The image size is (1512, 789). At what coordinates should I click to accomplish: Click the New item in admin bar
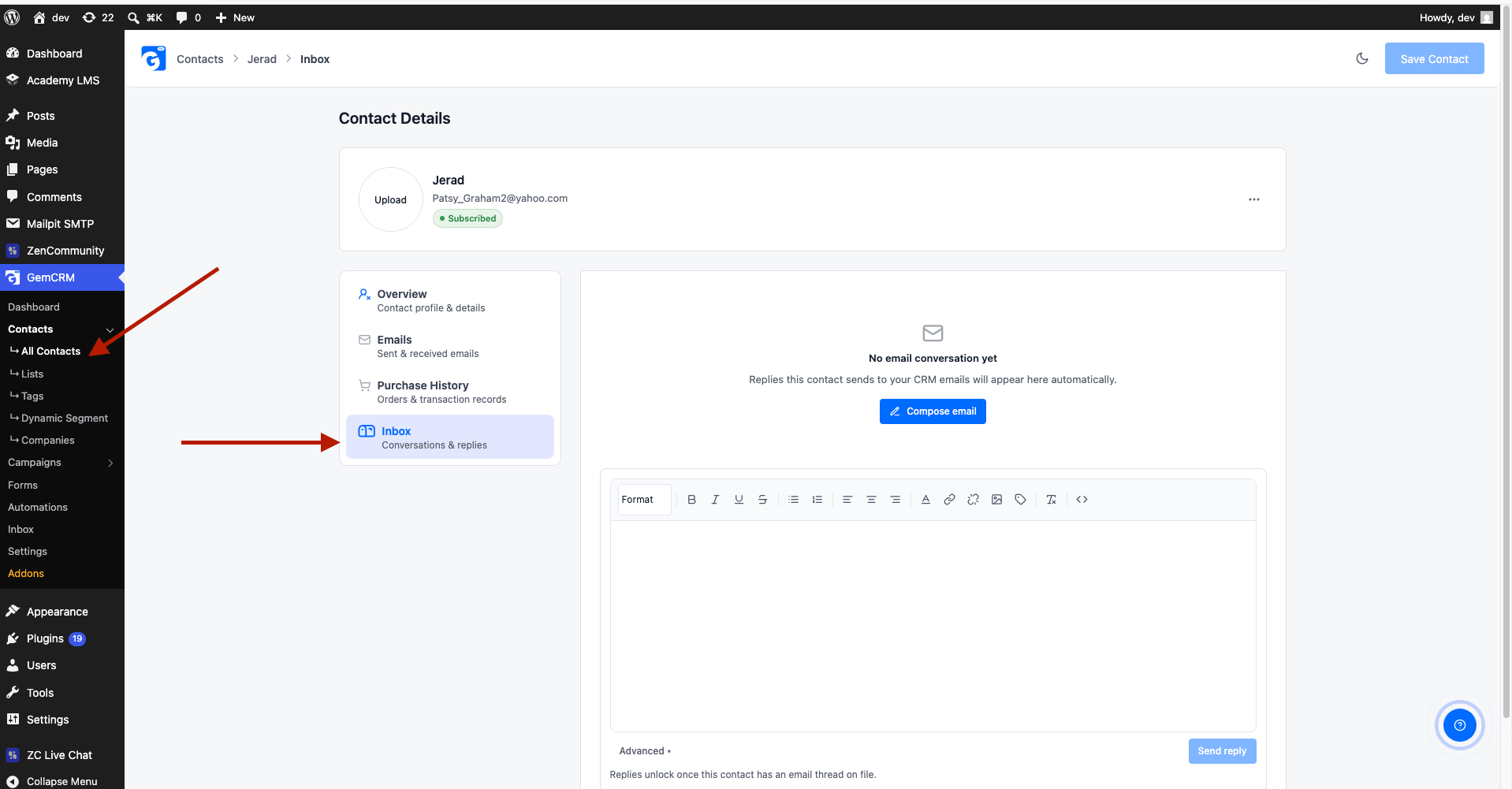tap(235, 17)
